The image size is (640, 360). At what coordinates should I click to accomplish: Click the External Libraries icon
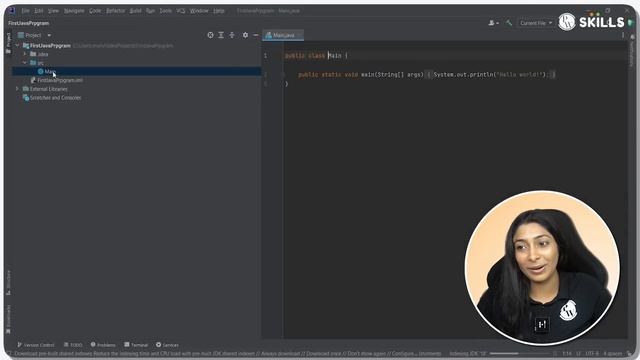26,89
